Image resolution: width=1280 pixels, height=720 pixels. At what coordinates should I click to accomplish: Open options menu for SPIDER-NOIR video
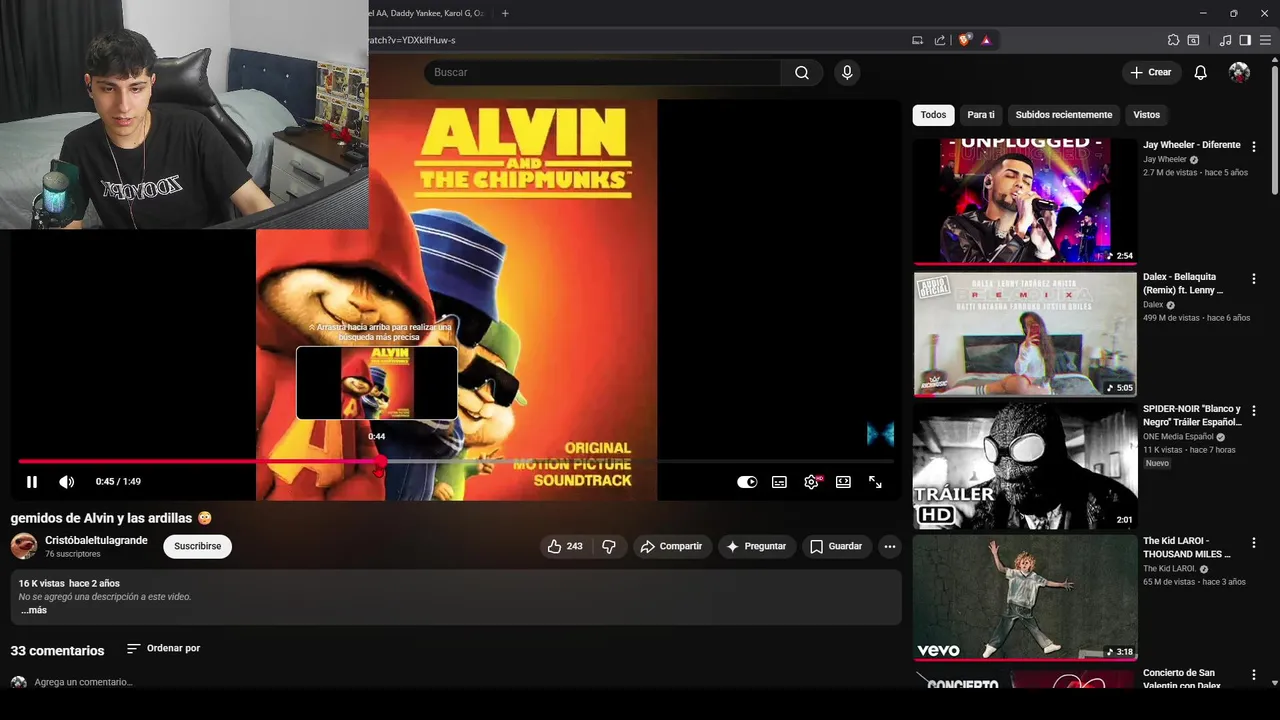point(1254,410)
